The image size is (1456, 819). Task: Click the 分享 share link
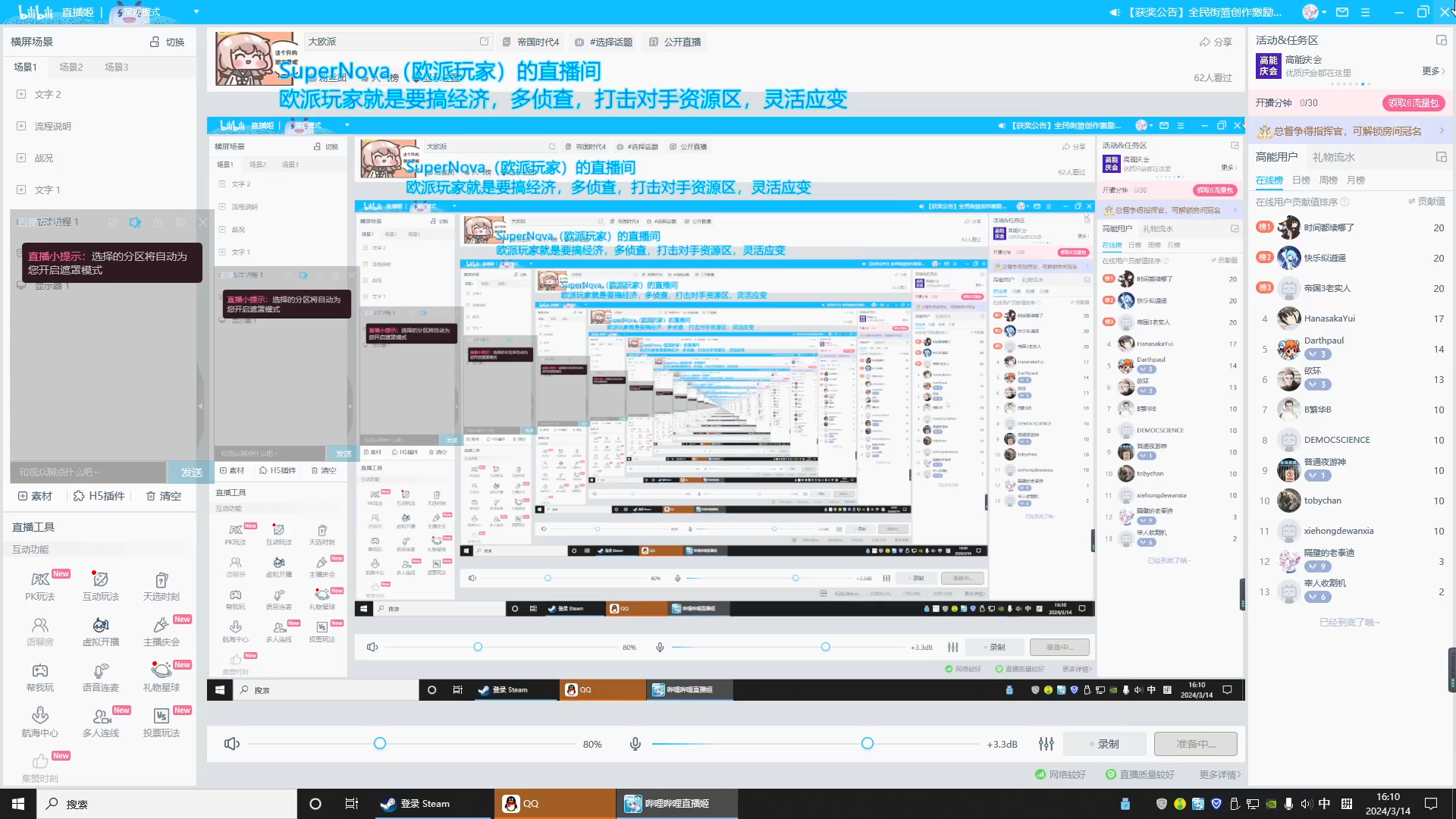coord(1216,42)
